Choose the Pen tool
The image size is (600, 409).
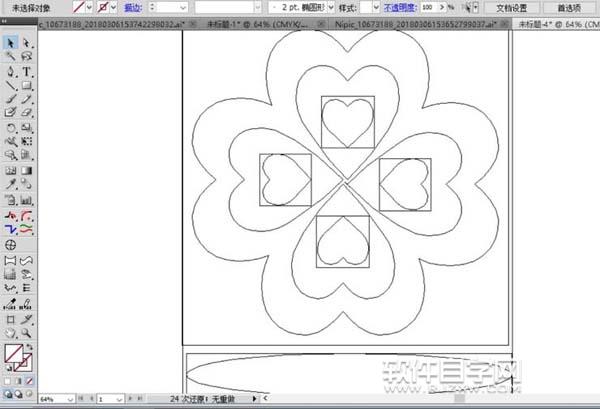coord(10,72)
